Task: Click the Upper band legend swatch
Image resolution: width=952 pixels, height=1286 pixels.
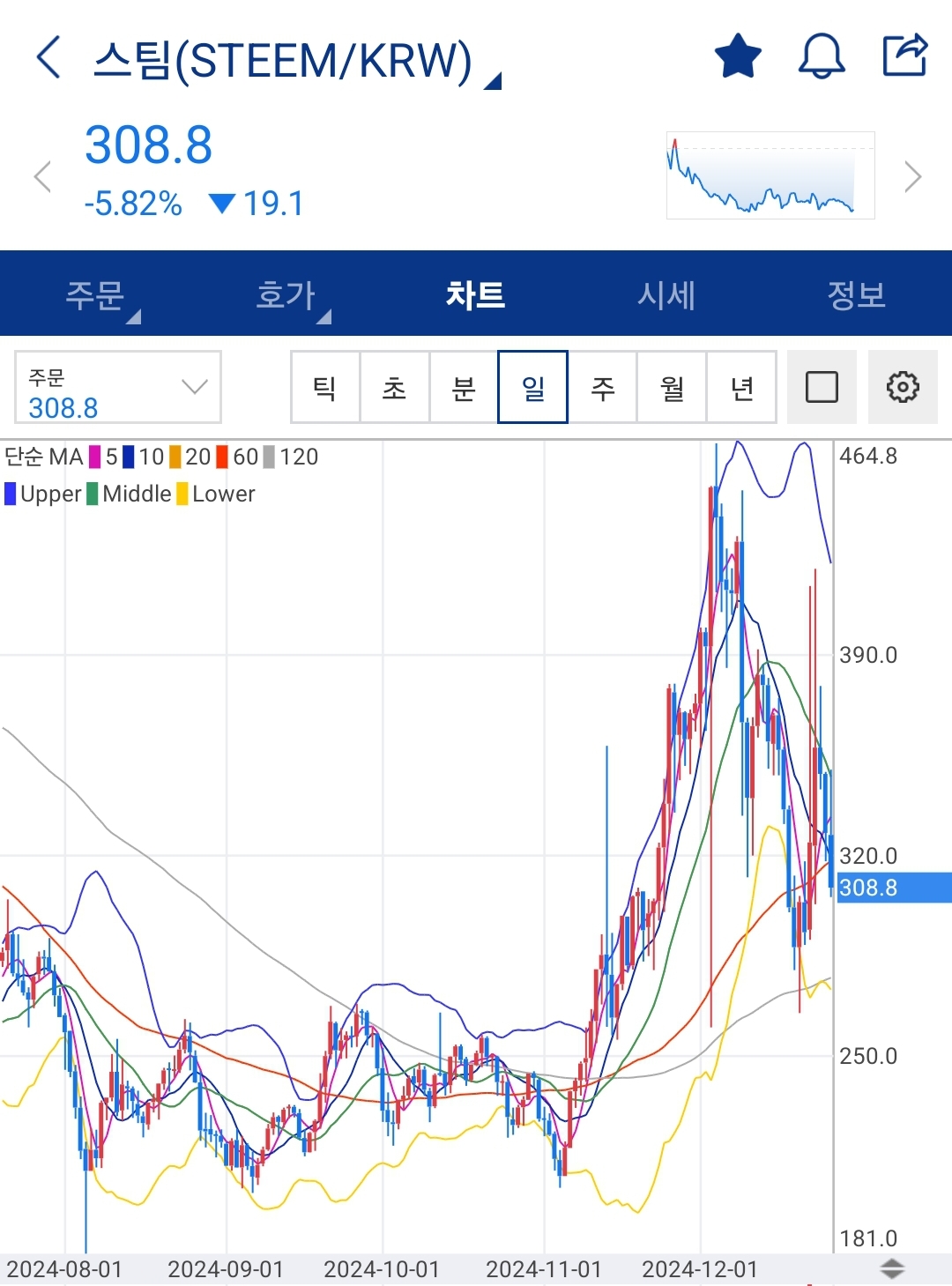Action: tap(11, 494)
